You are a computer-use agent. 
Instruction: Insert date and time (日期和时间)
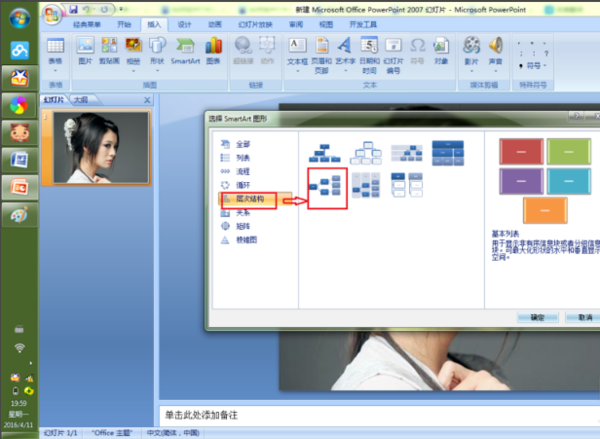click(369, 55)
